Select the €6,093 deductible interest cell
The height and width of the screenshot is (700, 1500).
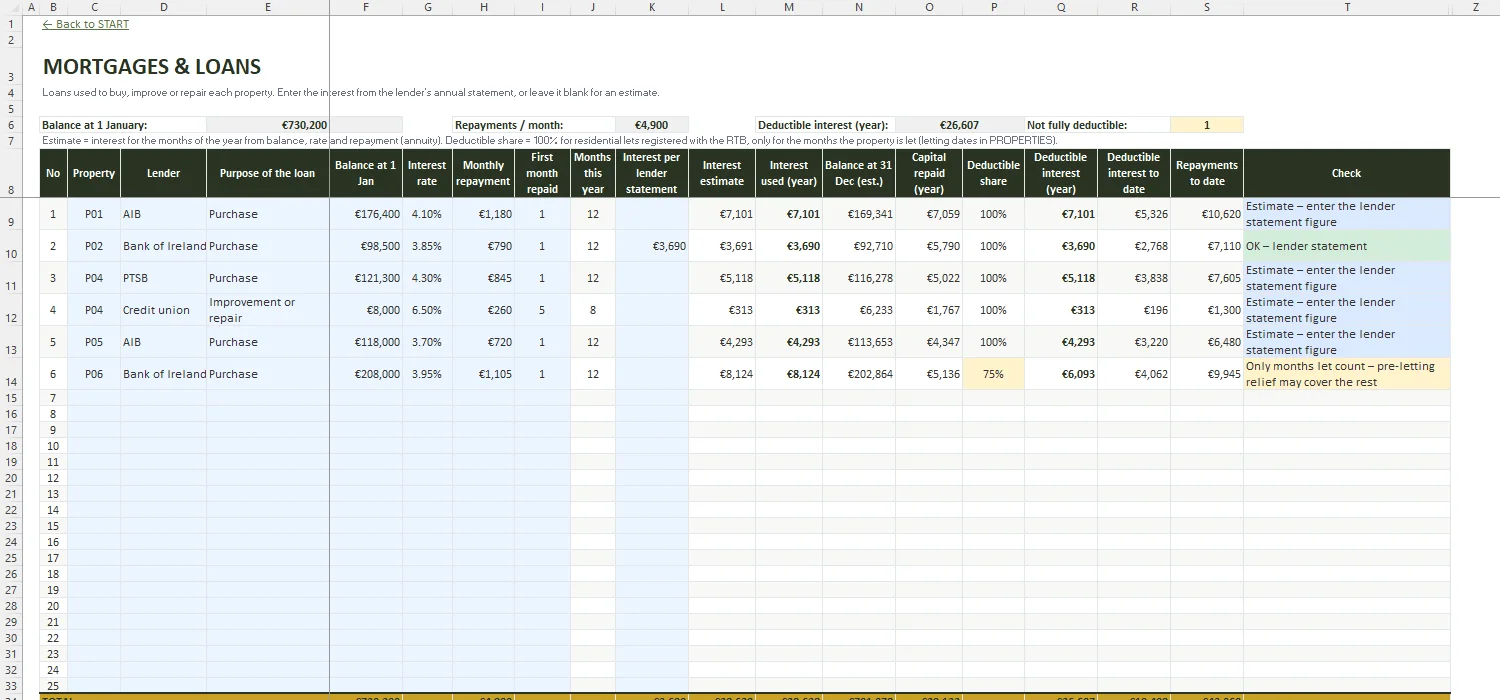(x=1061, y=374)
